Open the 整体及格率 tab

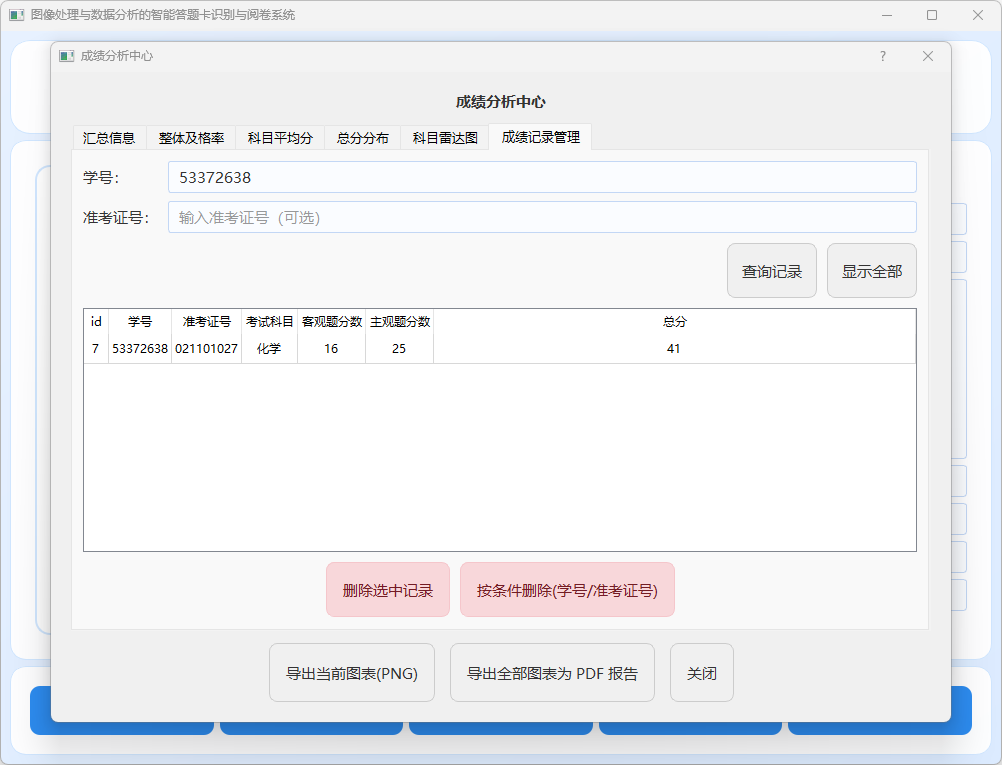coord(191,138)
